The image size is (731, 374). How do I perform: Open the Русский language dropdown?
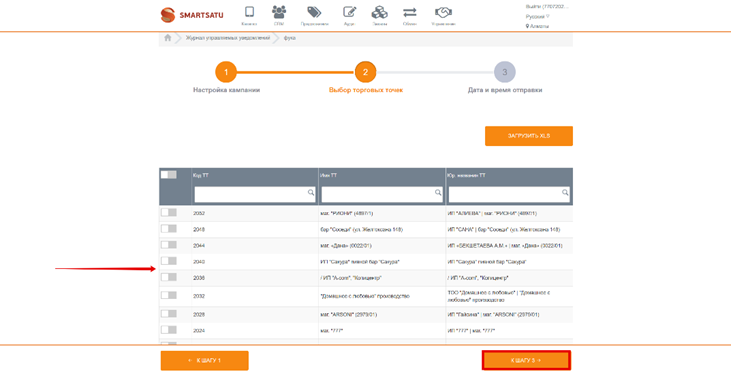coord(538,17)
